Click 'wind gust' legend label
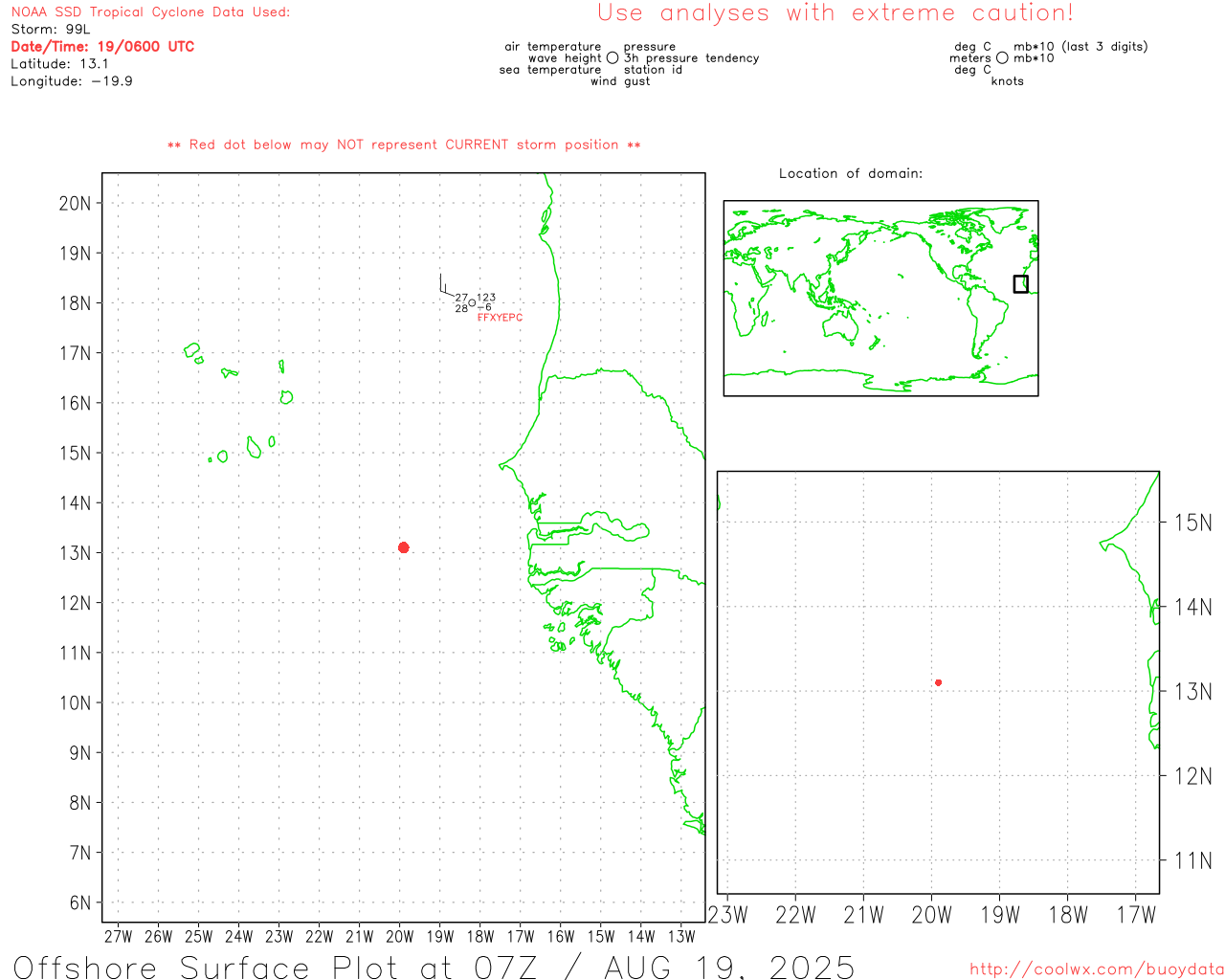Image resolution: width=1225 pixels, height=980 pixels. pos(620,81)
